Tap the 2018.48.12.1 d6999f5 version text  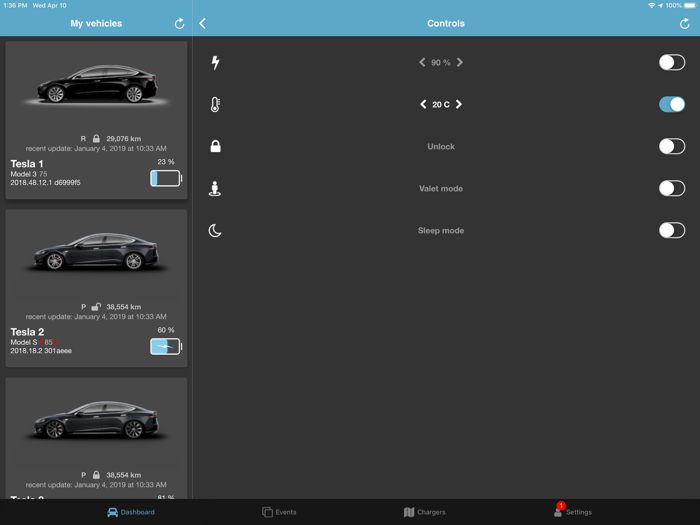click(x=46, y=183)
